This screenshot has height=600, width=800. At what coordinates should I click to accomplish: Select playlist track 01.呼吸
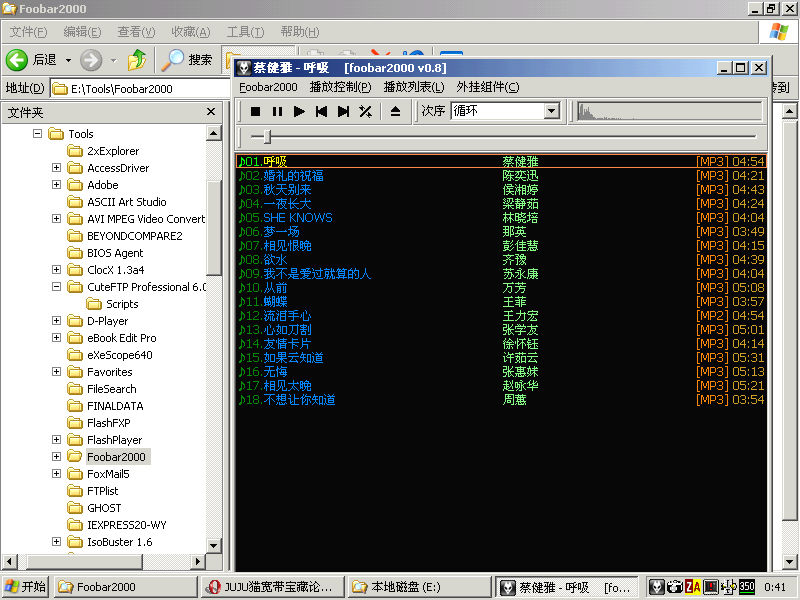tap(502, 161)
